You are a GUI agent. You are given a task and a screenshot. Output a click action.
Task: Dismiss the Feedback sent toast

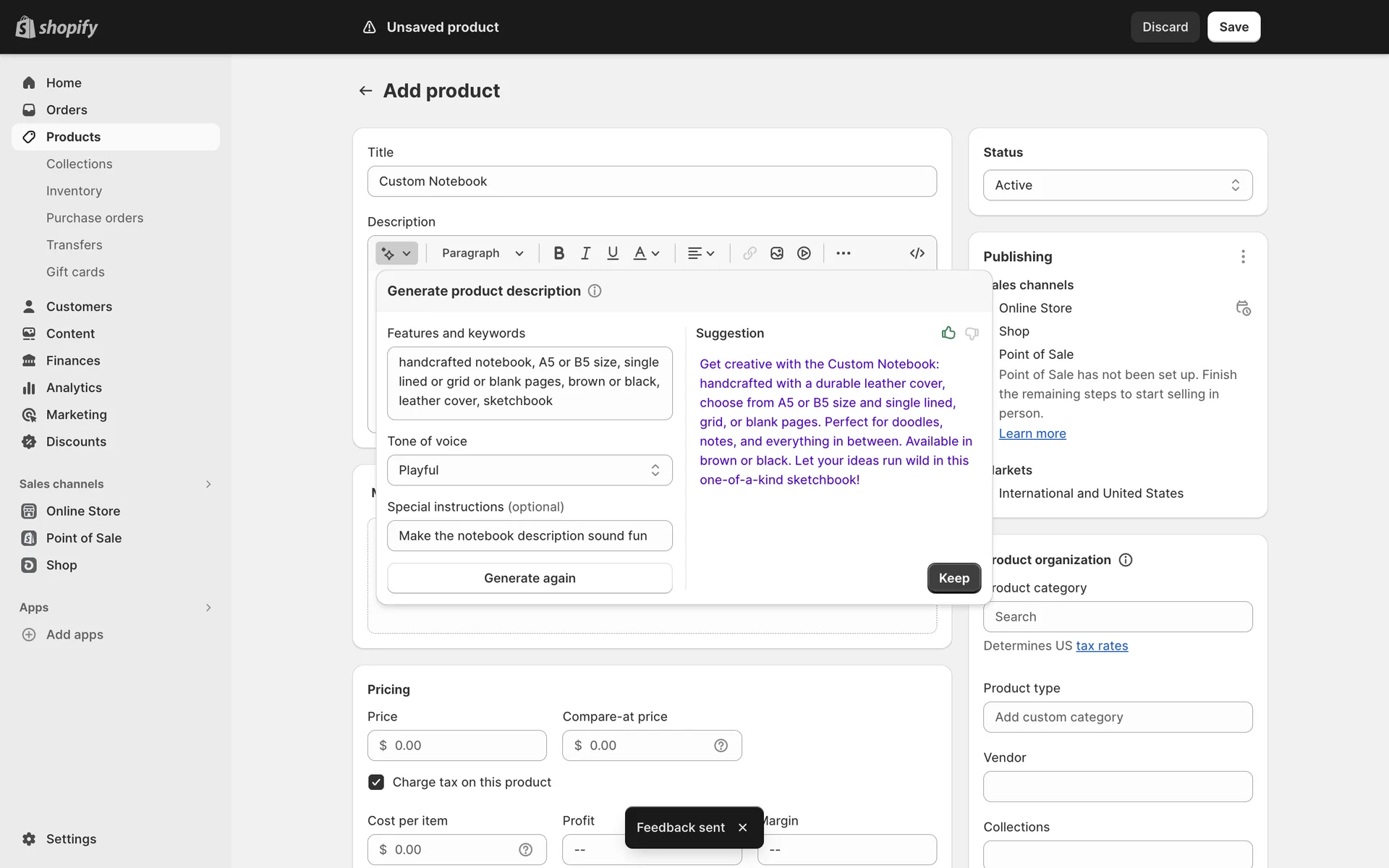click(742, 827)
